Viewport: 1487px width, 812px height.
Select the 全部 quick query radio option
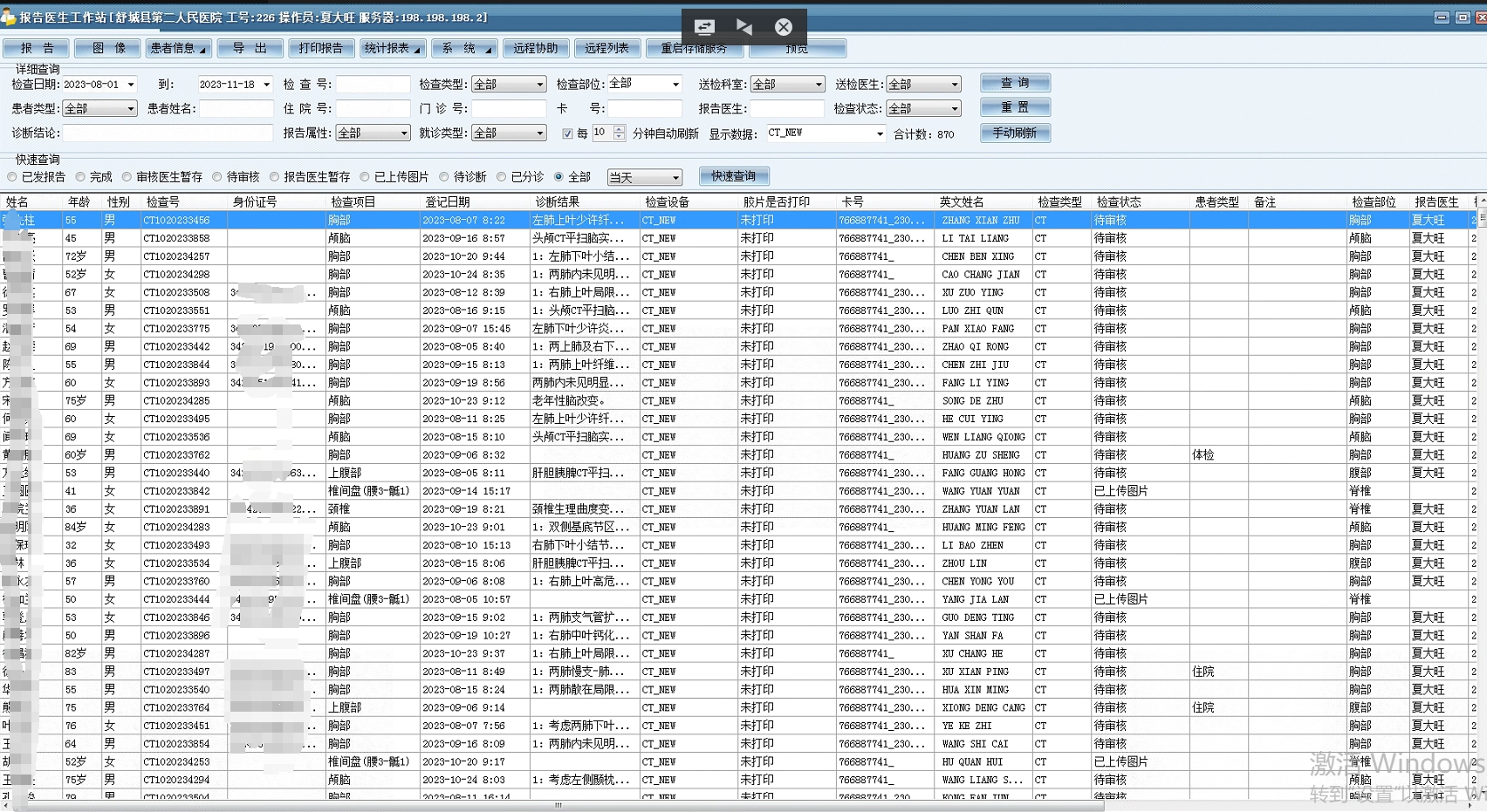click(x=558, y=177)
